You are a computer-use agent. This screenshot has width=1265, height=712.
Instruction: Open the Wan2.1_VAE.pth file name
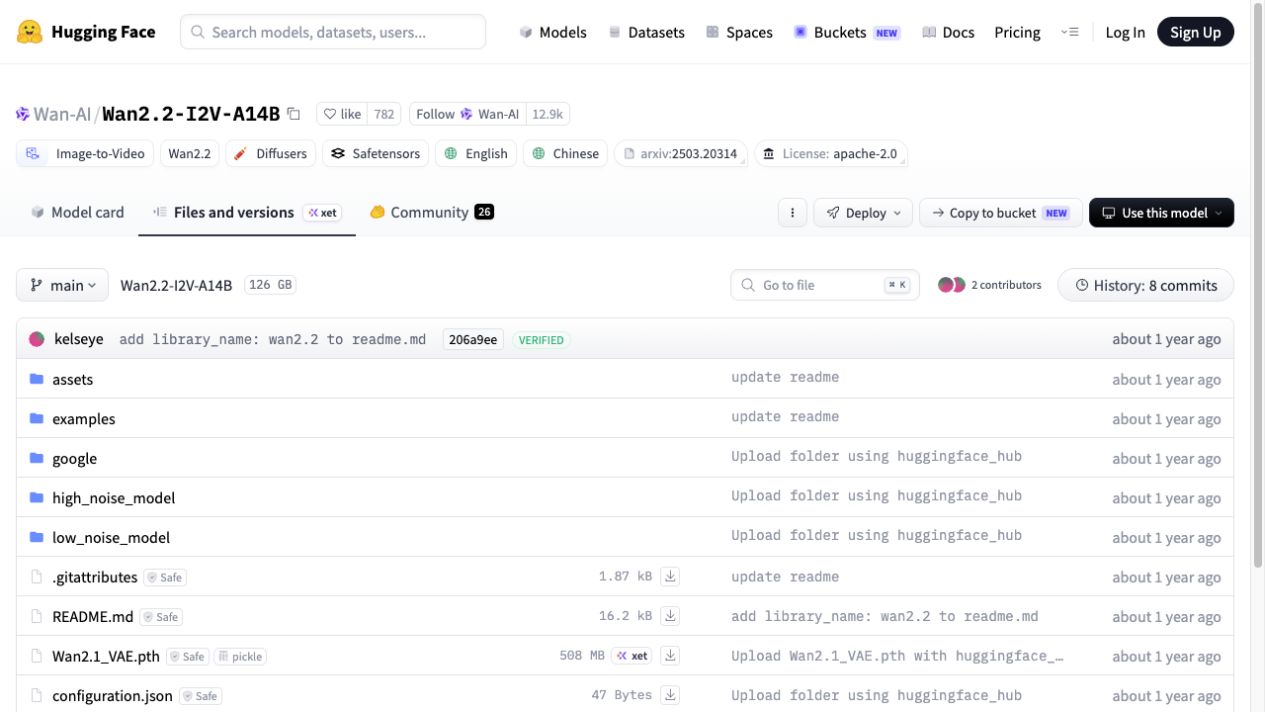point(106,657)
